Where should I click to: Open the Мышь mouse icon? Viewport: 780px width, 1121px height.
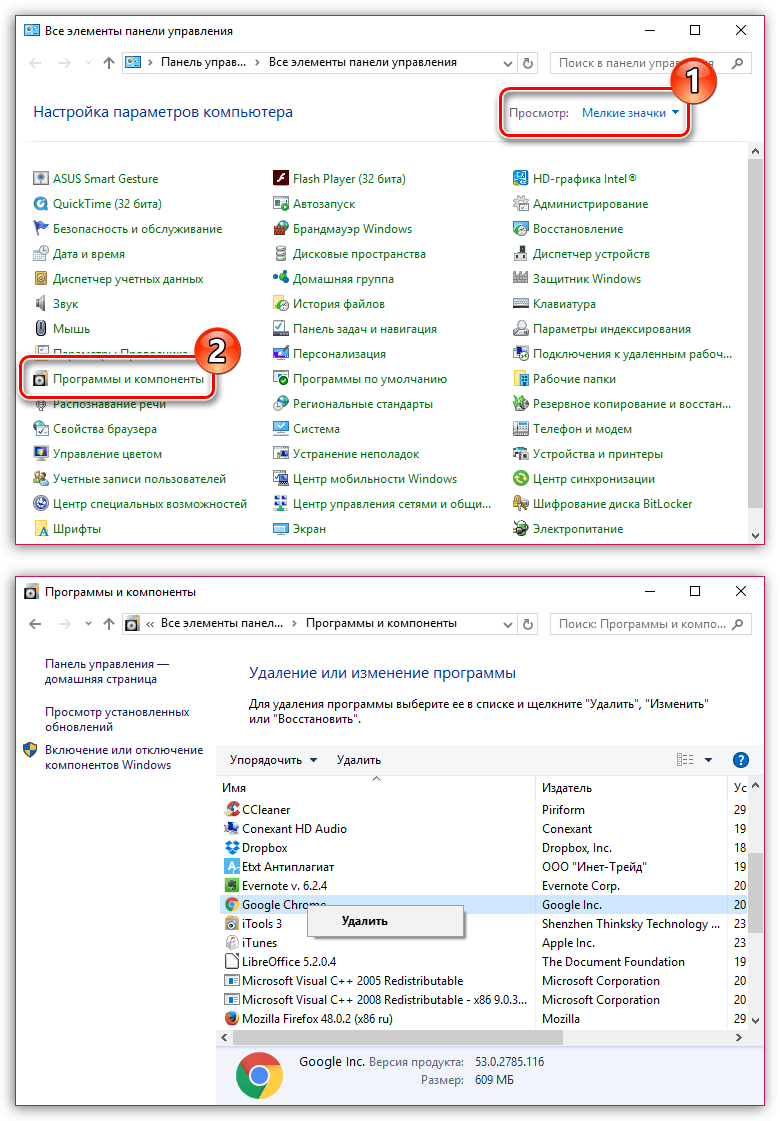pyautogui.click(x=41, y=329)
